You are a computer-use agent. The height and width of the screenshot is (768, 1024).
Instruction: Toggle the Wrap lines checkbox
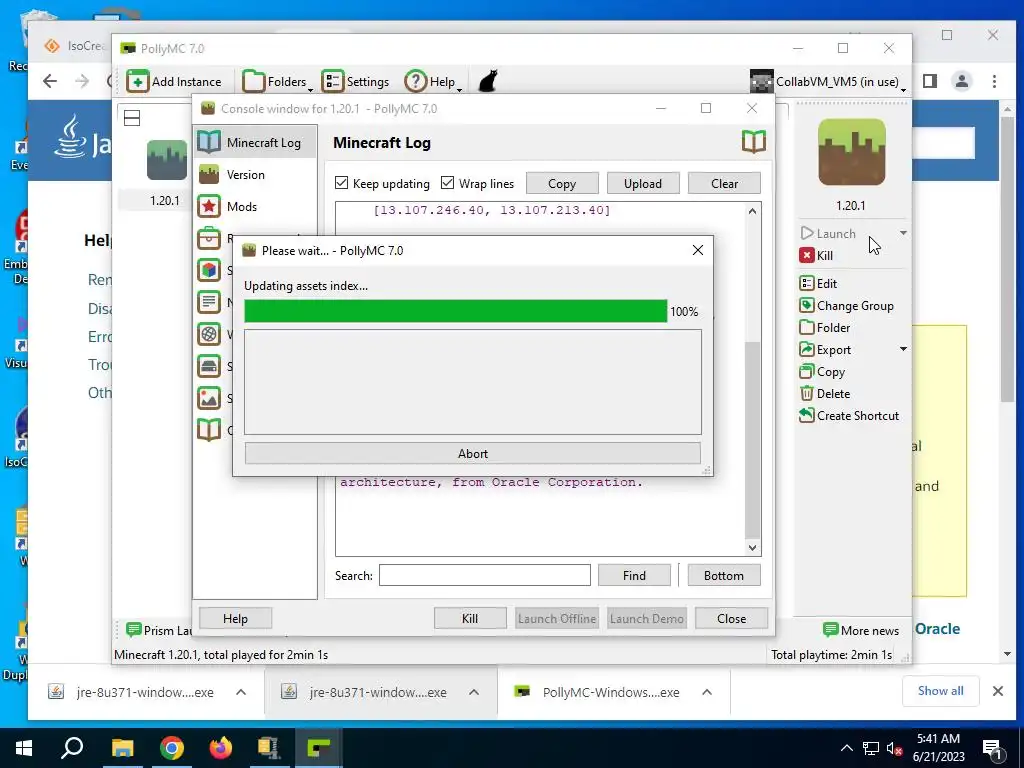[447, 184]
